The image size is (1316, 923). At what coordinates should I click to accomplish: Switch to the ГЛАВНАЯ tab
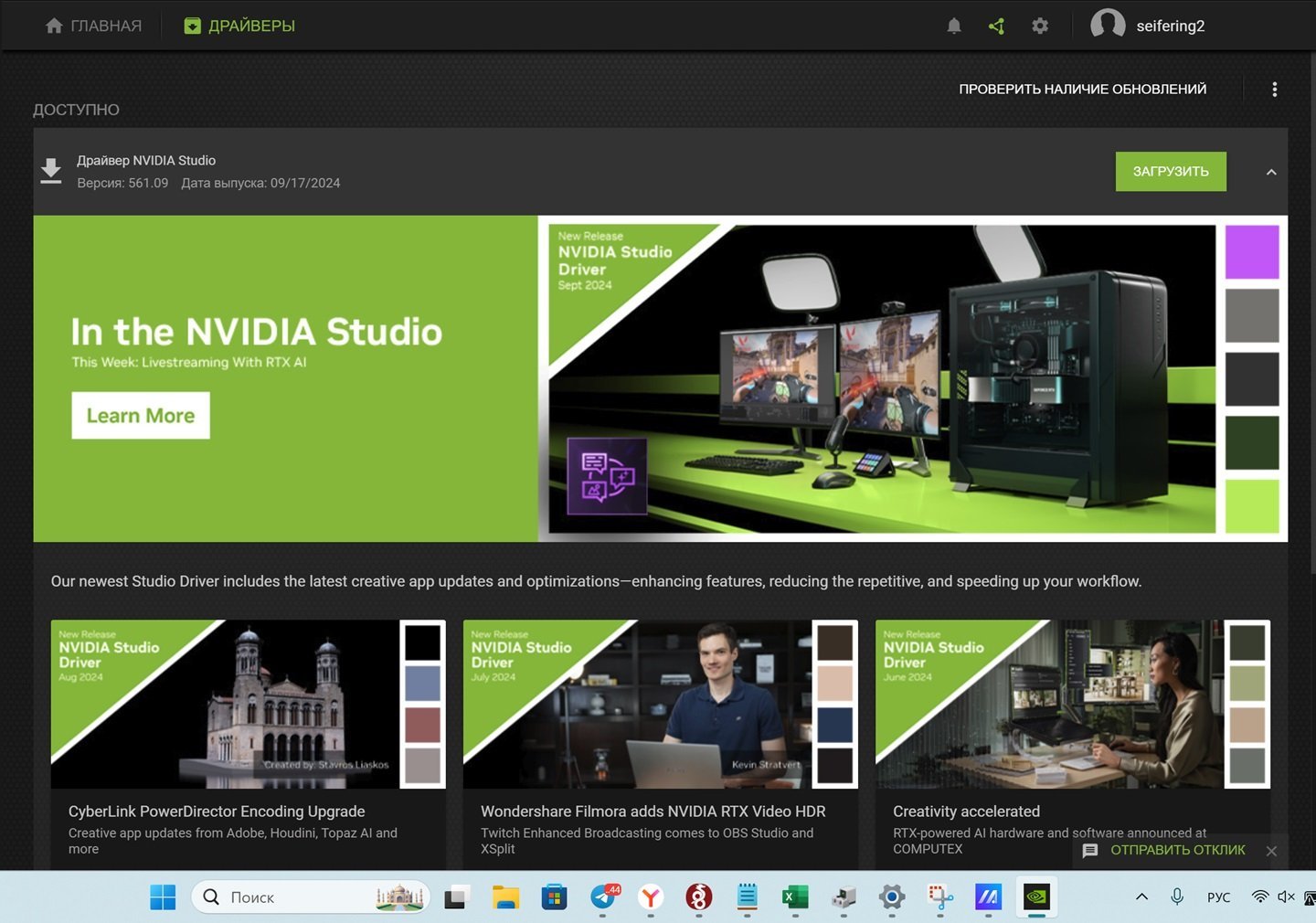point(93,26)
